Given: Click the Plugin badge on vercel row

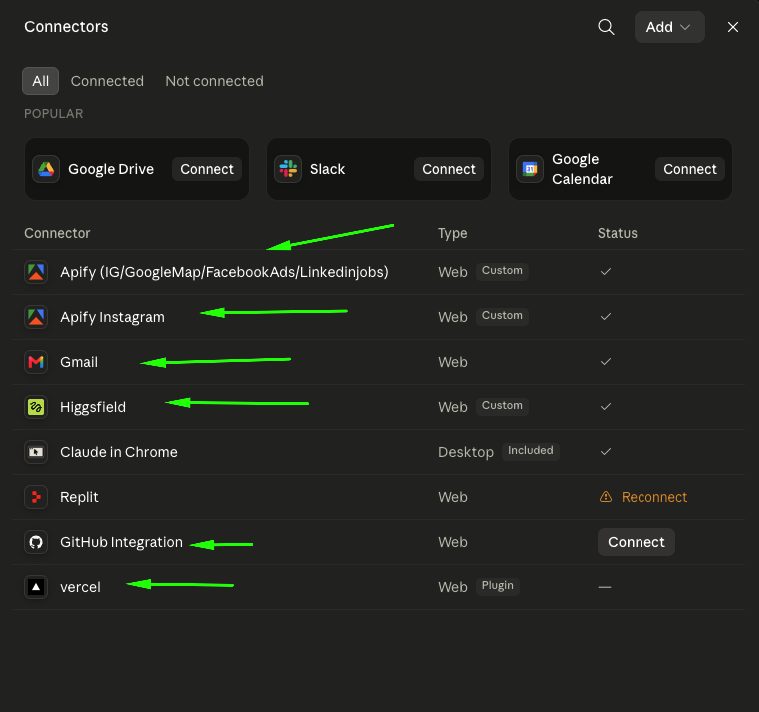Looking at the screenshot, I should coord(498,586).
